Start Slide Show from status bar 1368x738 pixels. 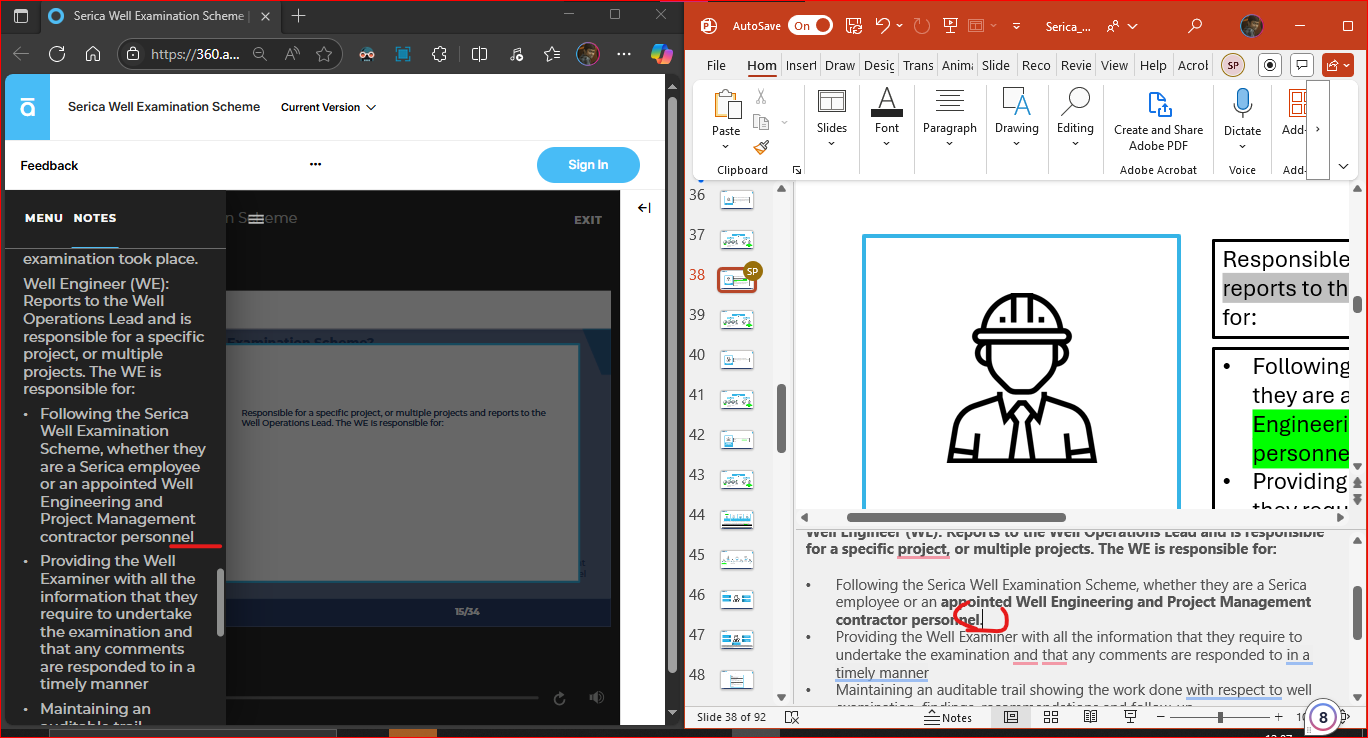(x=1130, y=717)
